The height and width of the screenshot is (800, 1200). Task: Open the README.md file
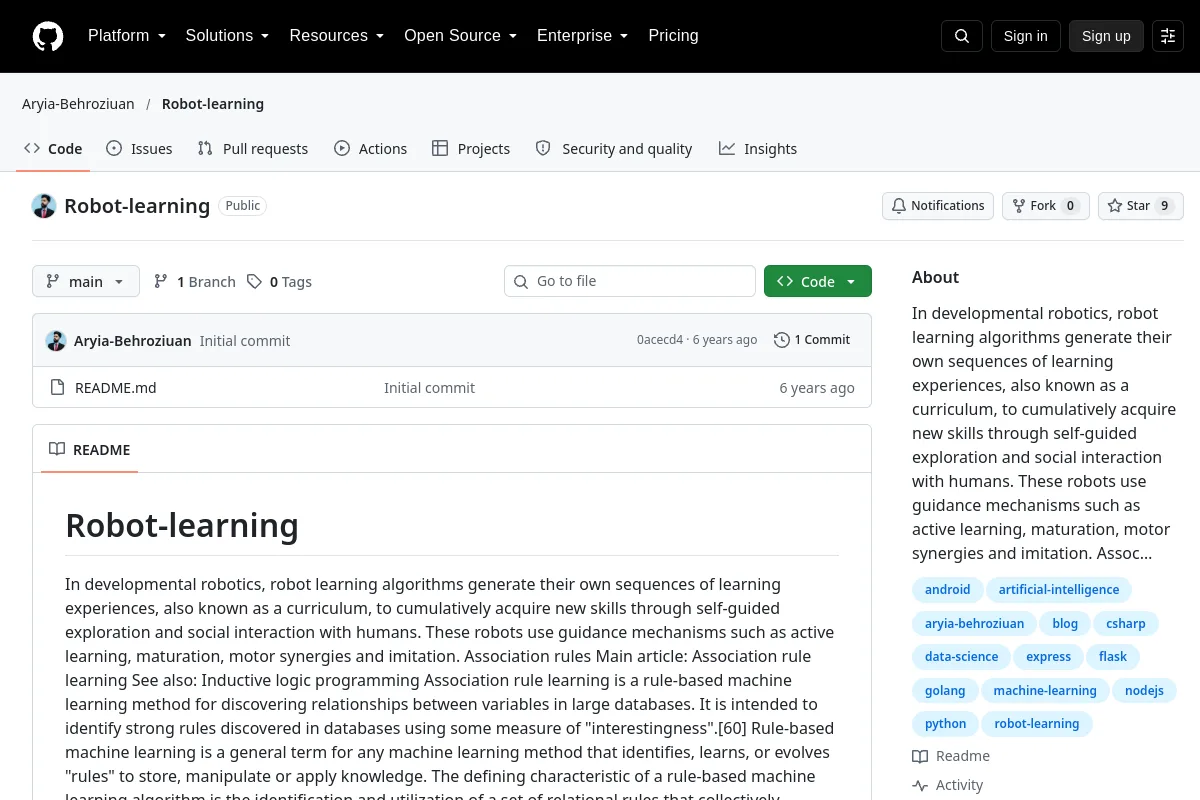click(x=116, y=388)
